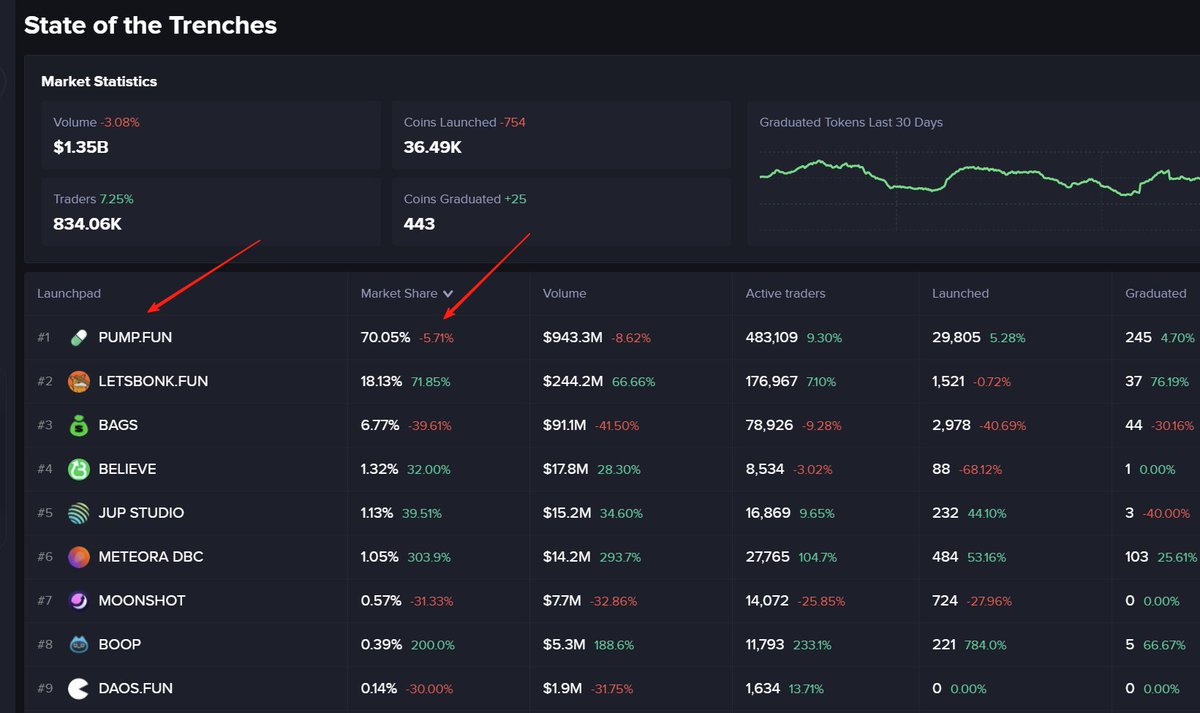The image size is (1200, 713).
Task: Open the LETSBONK.FUN launchpad row
Action: click(x=612, y=382)
